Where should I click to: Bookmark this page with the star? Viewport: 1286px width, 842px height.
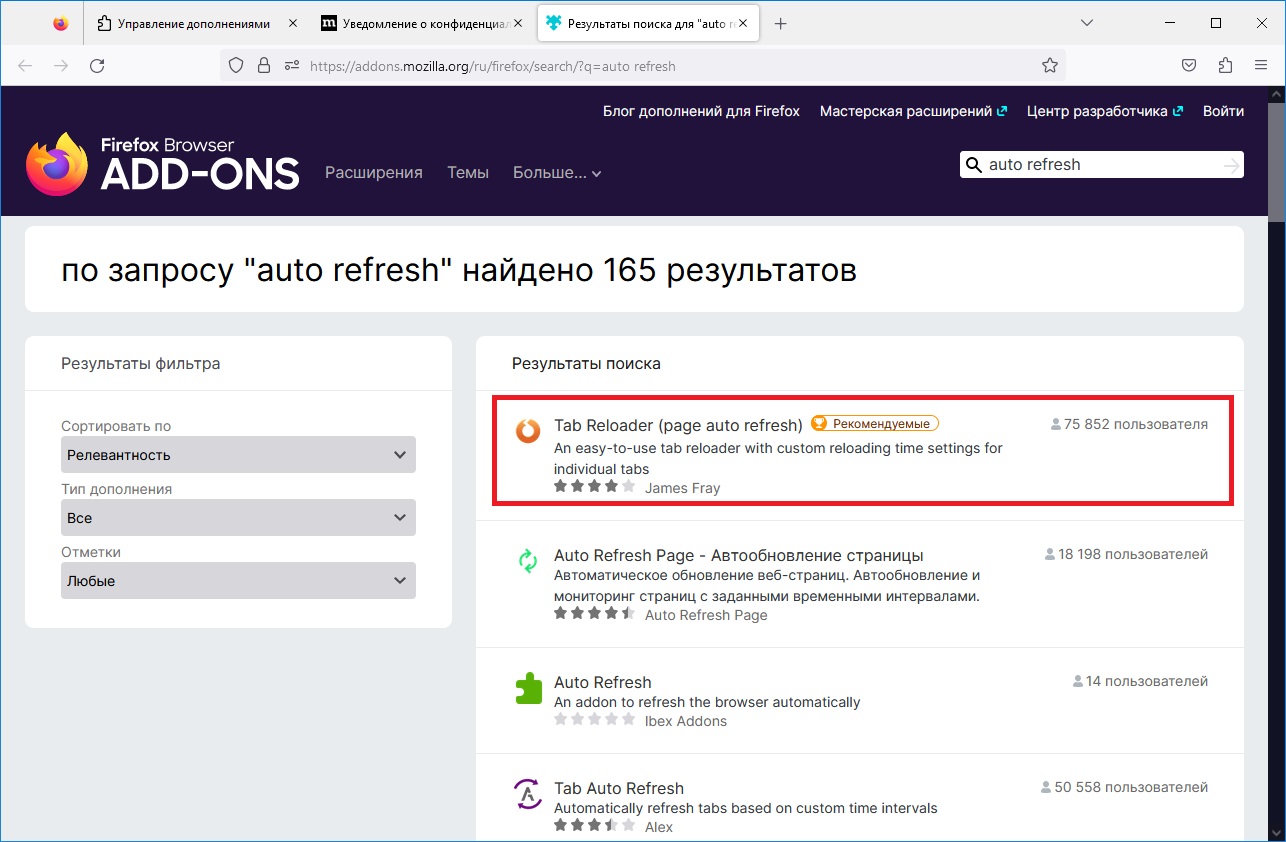click(1049, 66)
